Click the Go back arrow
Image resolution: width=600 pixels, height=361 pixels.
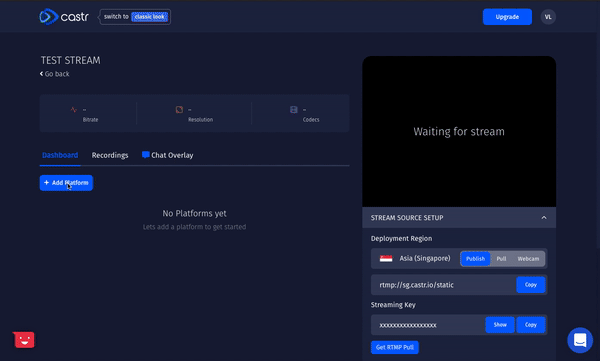tap(41, 74)
